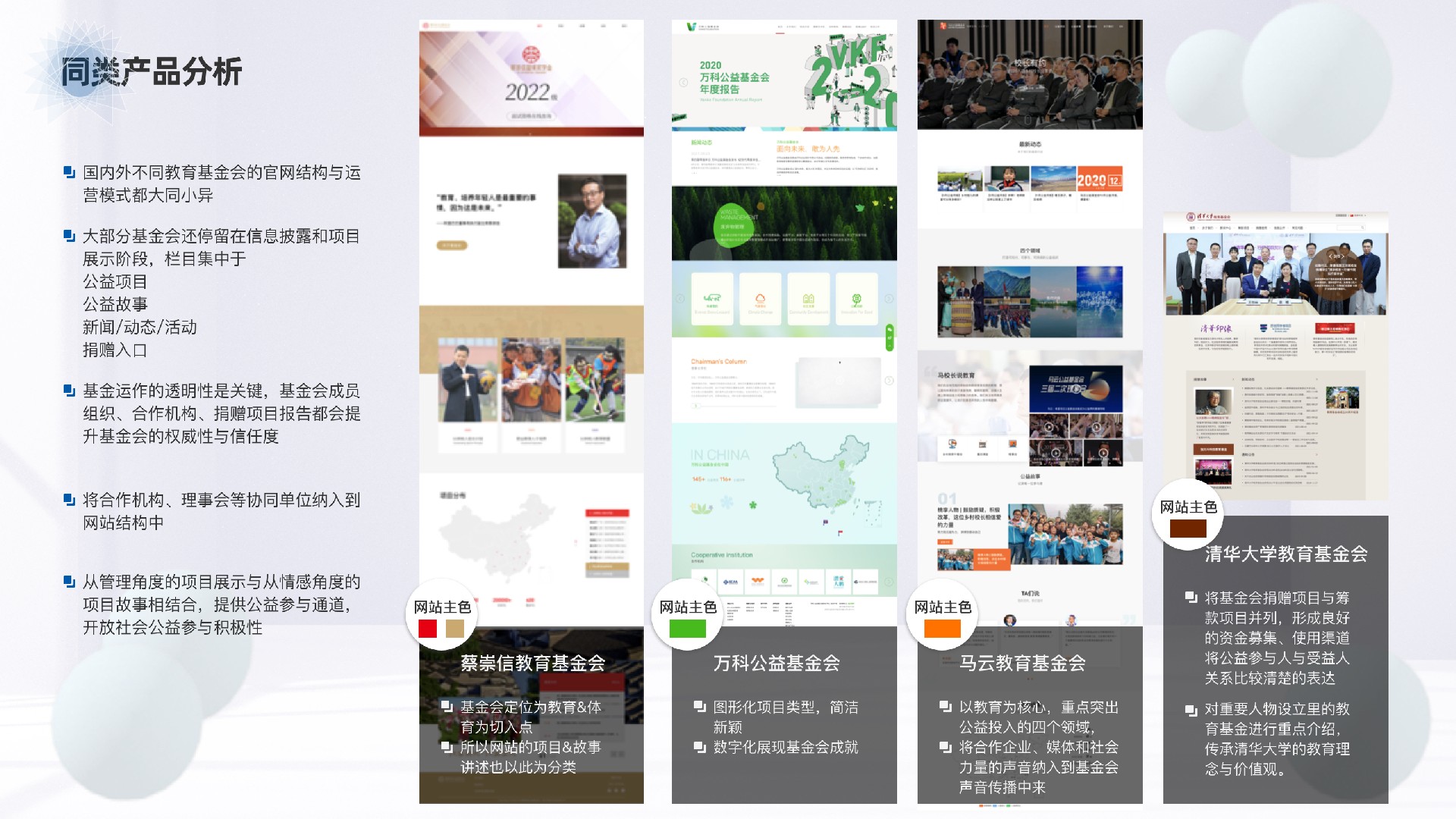This screenshot has height=819, width=1456.
Task: Click the slide title 同类产品分析
Action: tap(151, 73)
